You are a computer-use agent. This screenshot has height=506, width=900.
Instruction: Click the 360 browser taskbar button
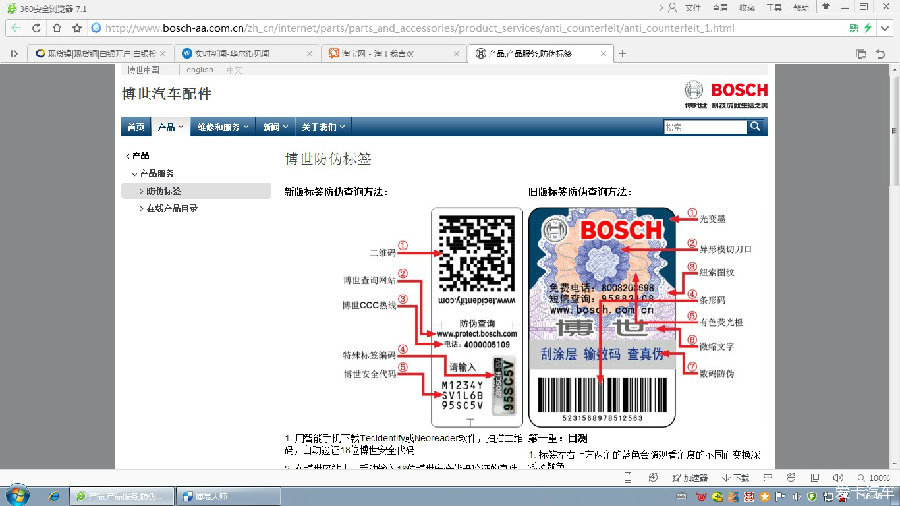pos(122,496)
